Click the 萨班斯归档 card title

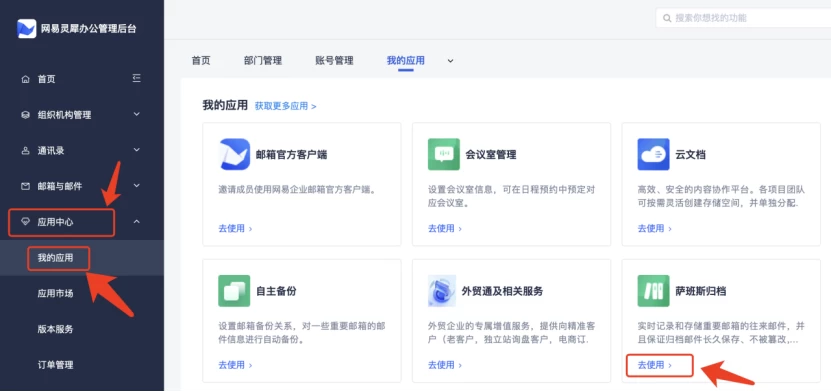point(700,291)
